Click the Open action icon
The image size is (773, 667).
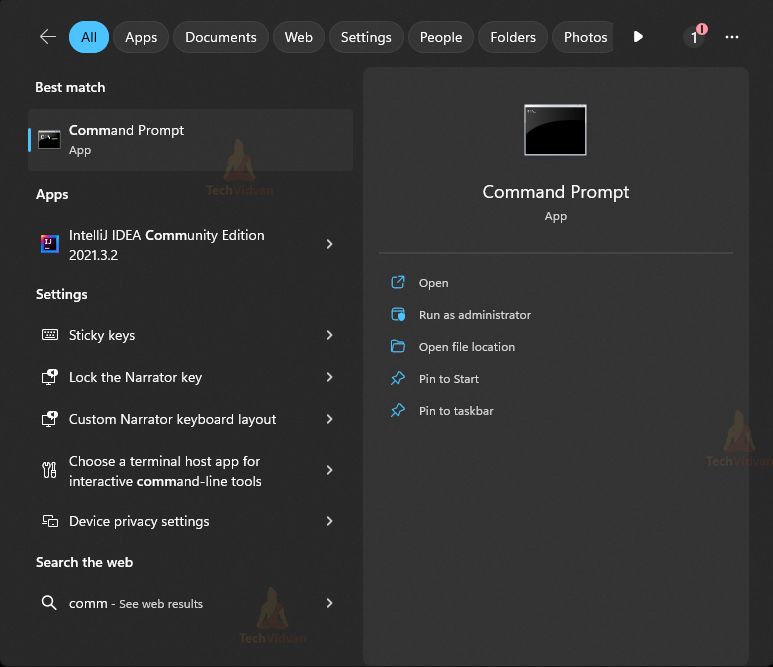pos(398,282)
